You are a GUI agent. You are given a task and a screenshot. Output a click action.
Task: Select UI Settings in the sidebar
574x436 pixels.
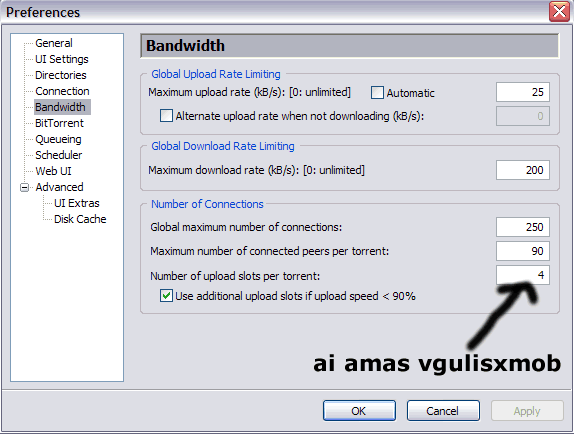coord(62,59)
